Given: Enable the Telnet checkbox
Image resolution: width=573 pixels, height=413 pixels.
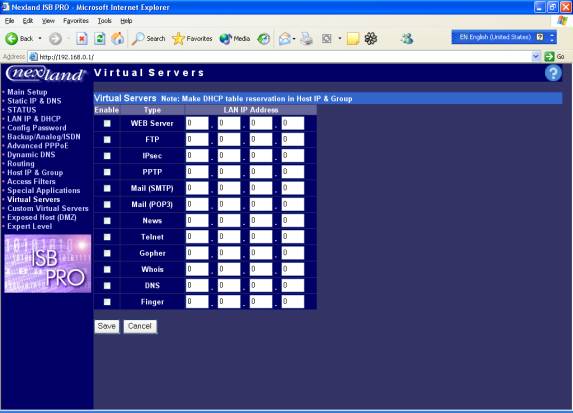Looking at the screenshot, I should point(107,237).
